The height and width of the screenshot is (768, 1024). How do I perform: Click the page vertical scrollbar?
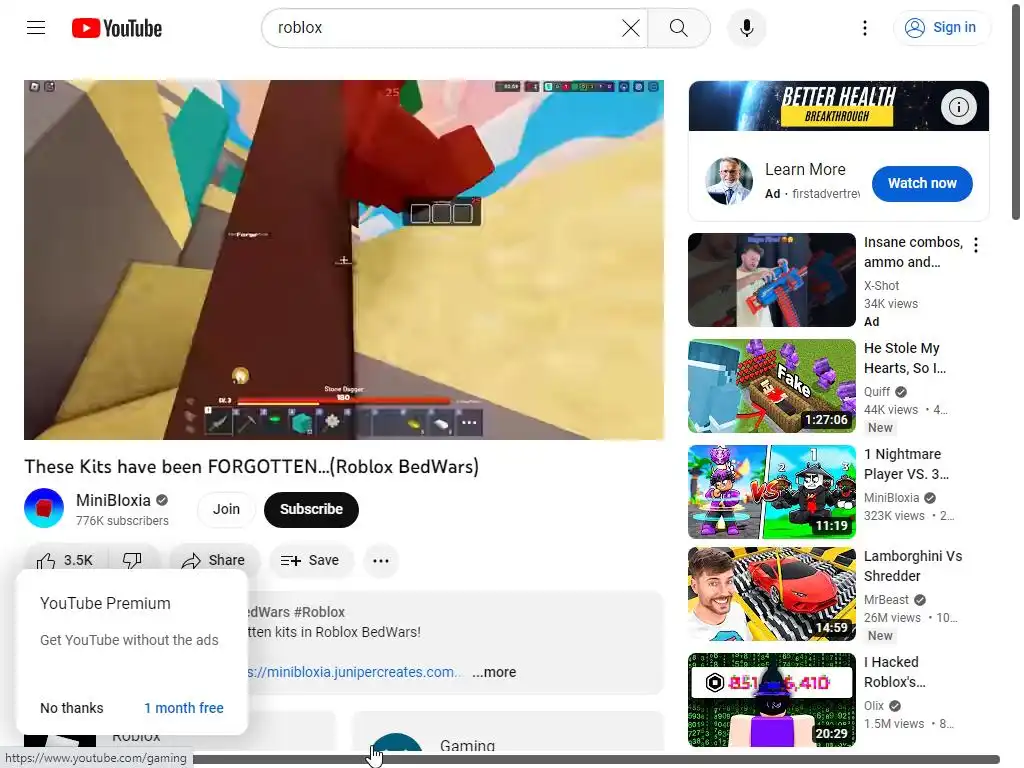point(1016,111)
